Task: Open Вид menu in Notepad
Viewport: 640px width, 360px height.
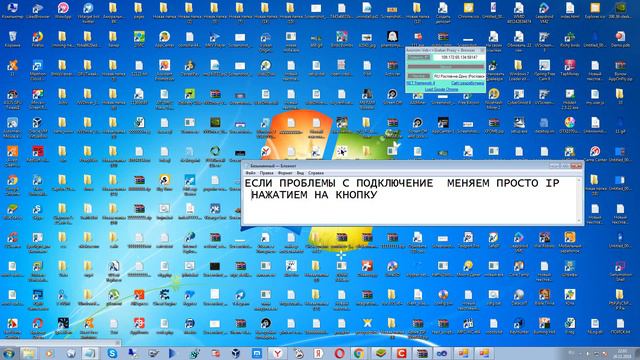Action: (300, 173)
